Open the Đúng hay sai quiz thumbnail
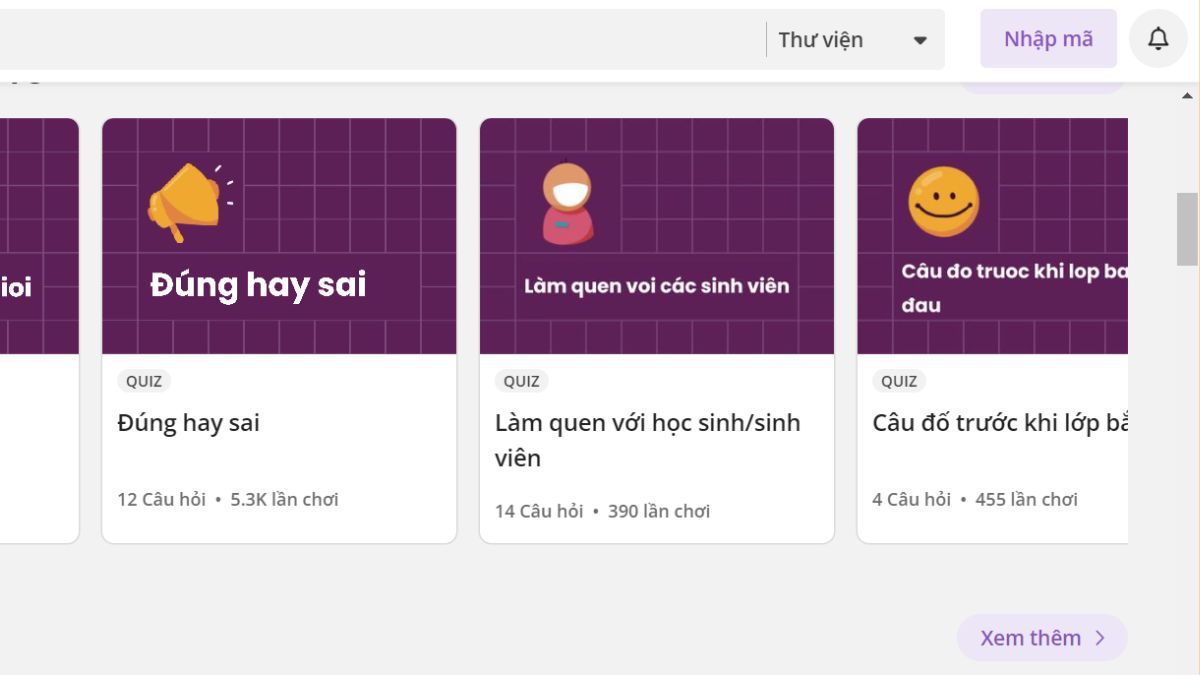Screen dimensions: 1200x675 click(x=279, y=236)
